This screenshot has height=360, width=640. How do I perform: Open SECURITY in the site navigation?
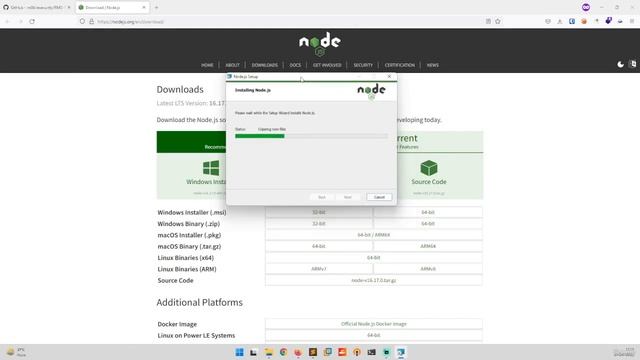coord(363,65)
